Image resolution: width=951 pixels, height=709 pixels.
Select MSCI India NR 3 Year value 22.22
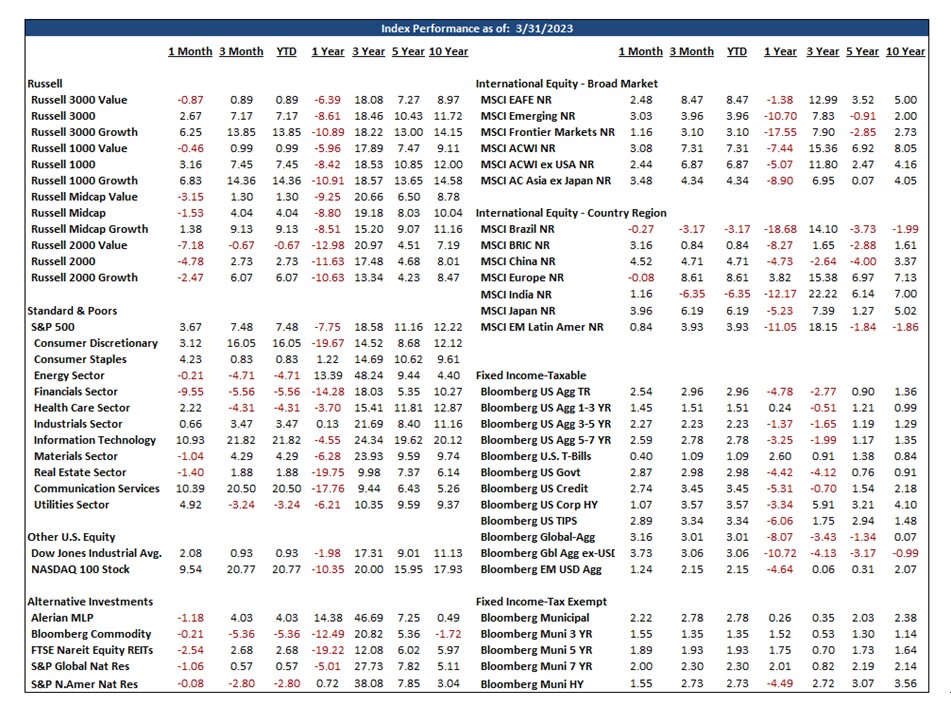[823, 294]
